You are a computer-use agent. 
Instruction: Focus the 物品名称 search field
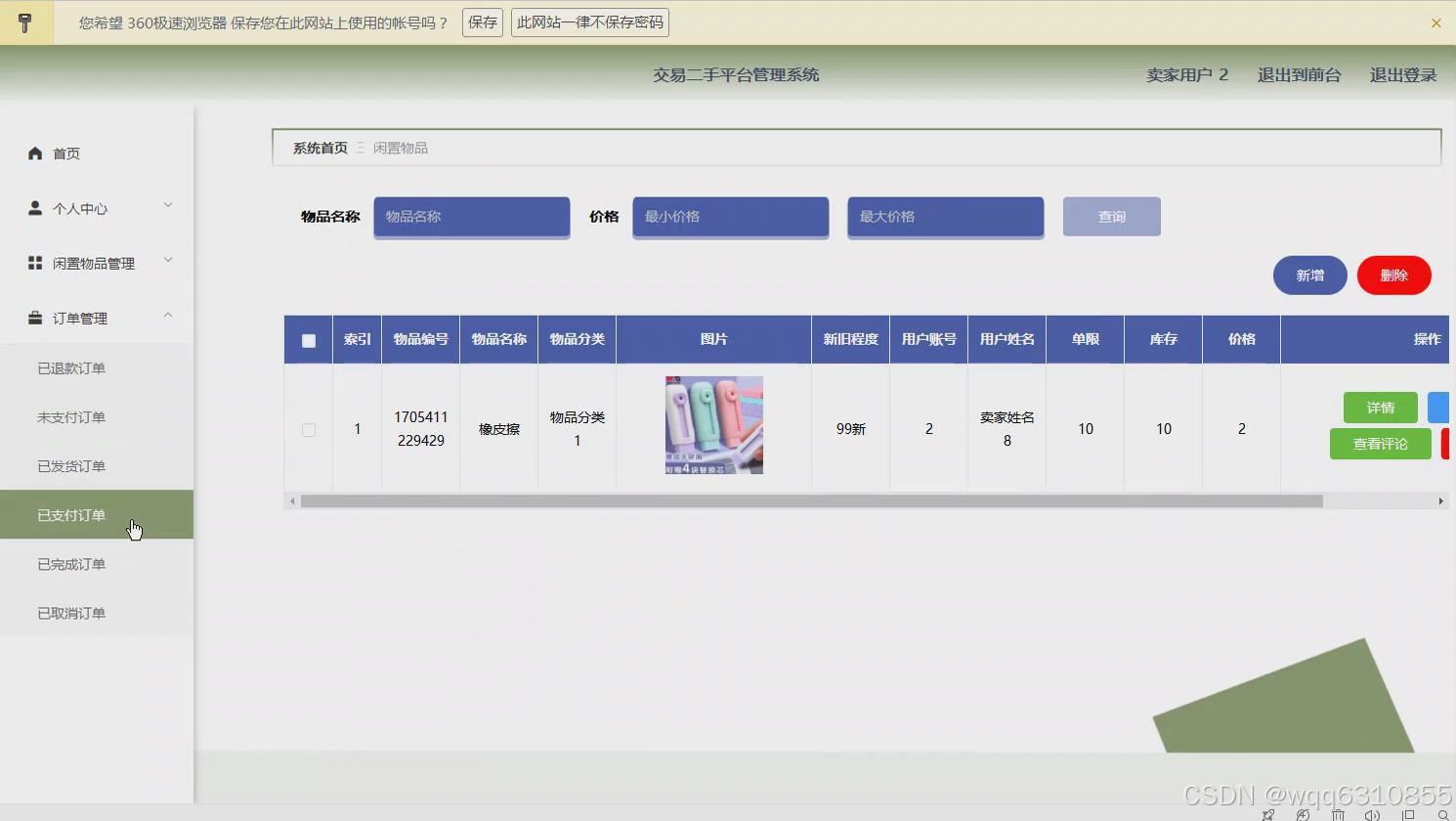coord(472,217)
